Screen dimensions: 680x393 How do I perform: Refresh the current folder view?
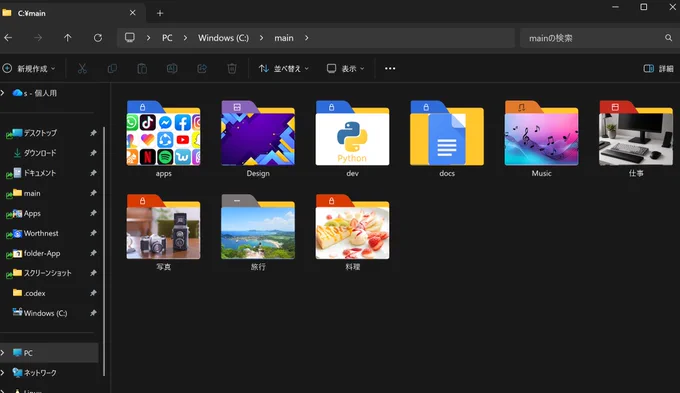click(x=98, y=38)
